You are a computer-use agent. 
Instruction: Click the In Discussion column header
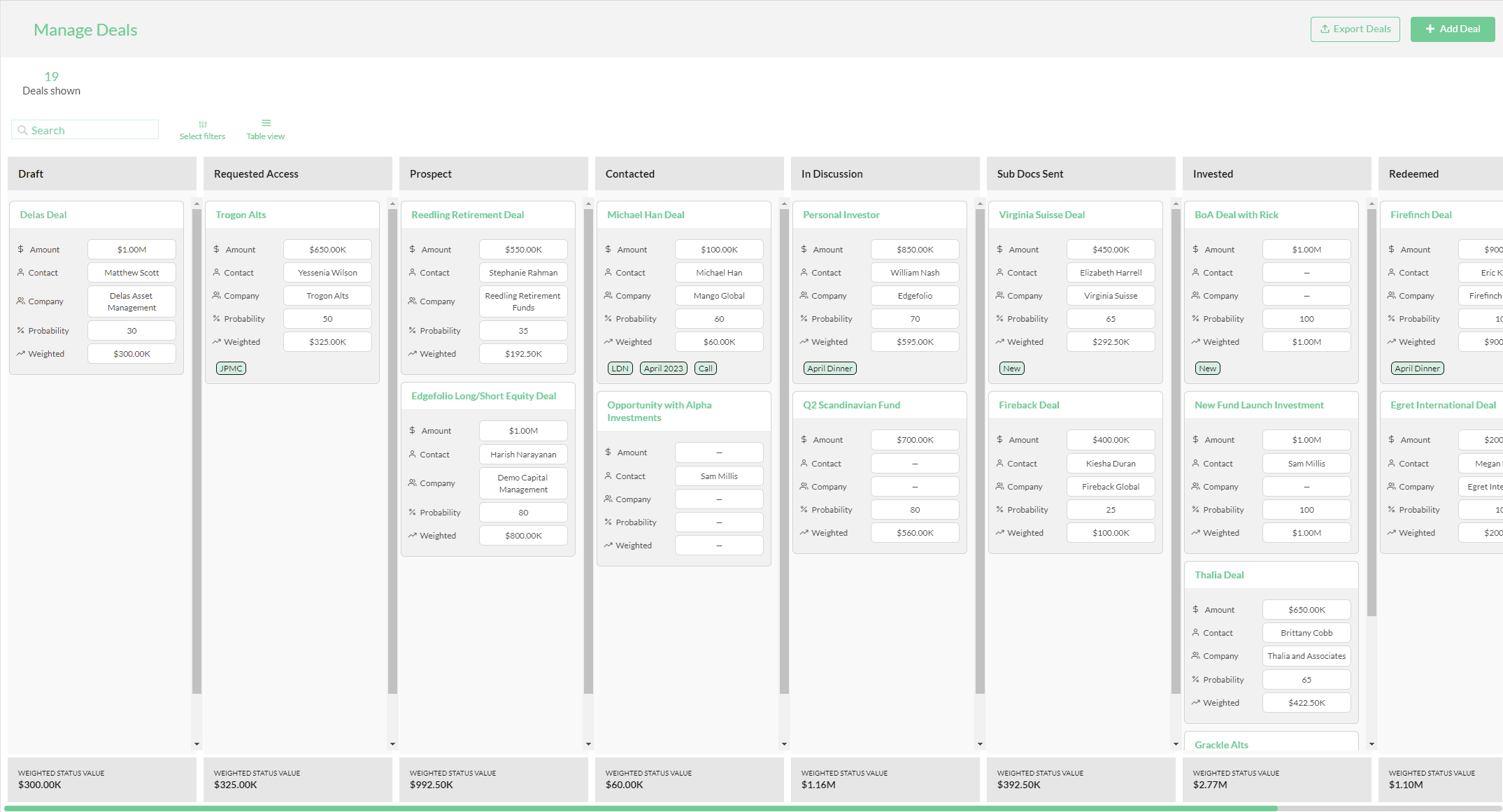click(832, 174)
